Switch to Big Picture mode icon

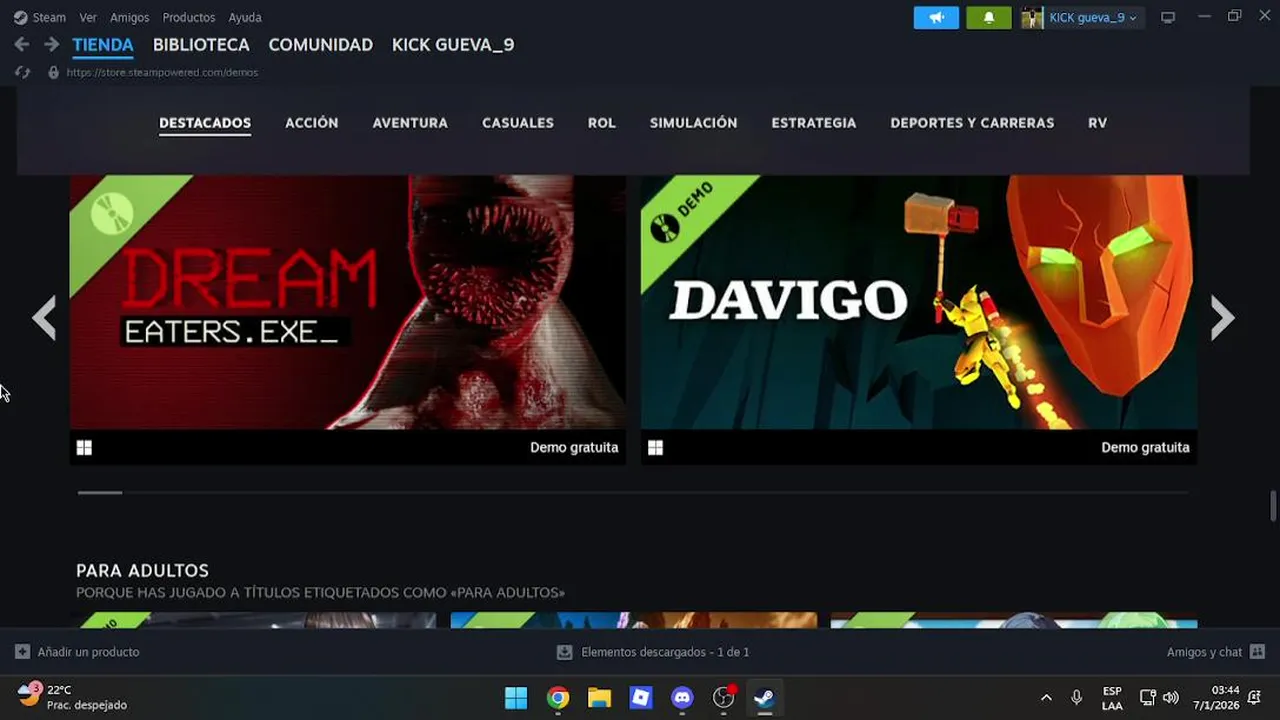pyautogui.click(x=1167, y=17)
